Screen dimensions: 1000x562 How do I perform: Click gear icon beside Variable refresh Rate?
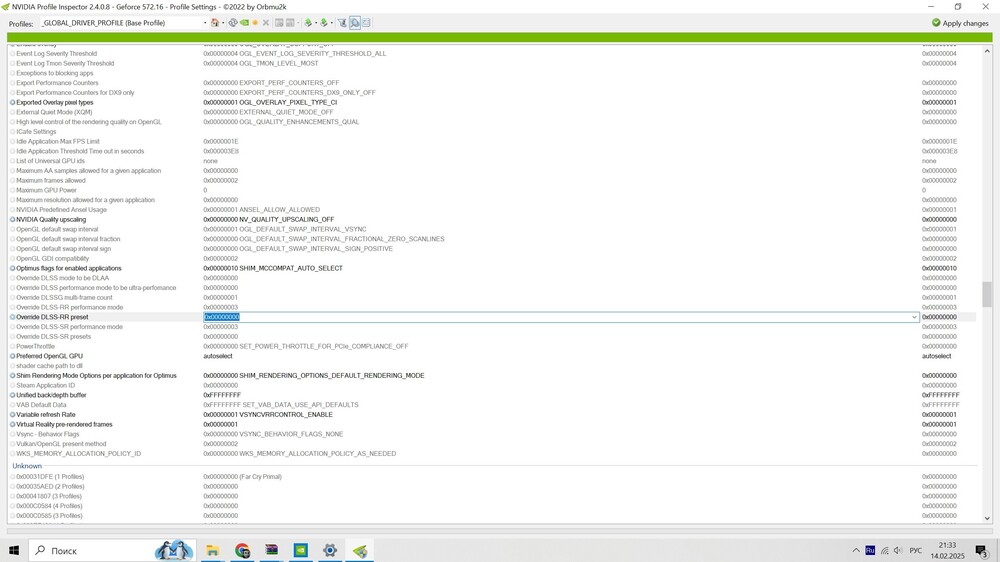click(12, 415)
